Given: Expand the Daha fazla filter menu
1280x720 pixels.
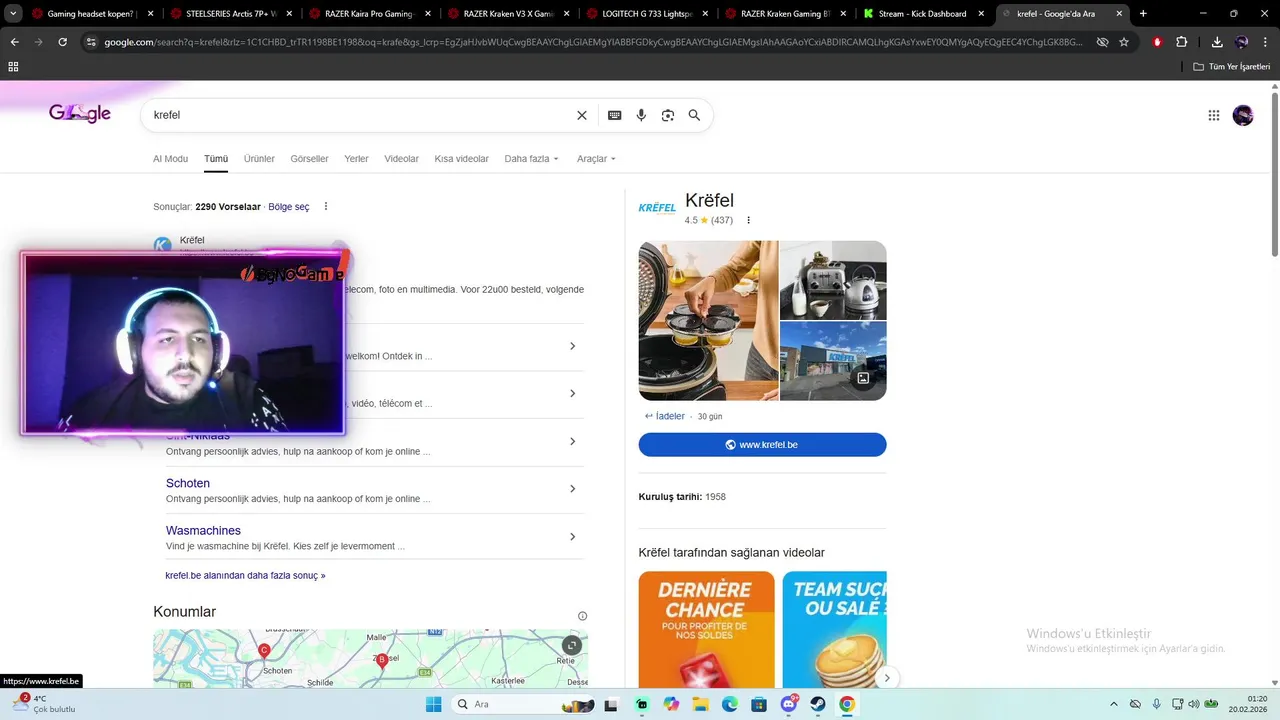Looking at the screenshot, I should tap(532, 159).
